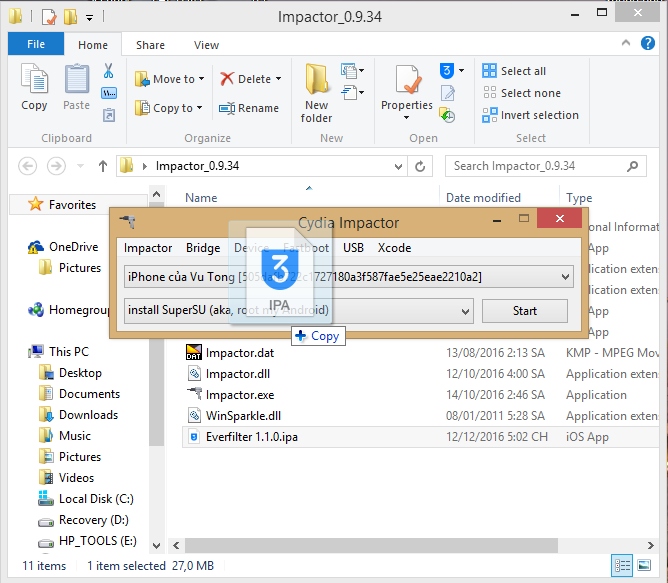This screenshot has height=583, width=668.
Task: Click Select all in ribbon
Action: [514, 71]
